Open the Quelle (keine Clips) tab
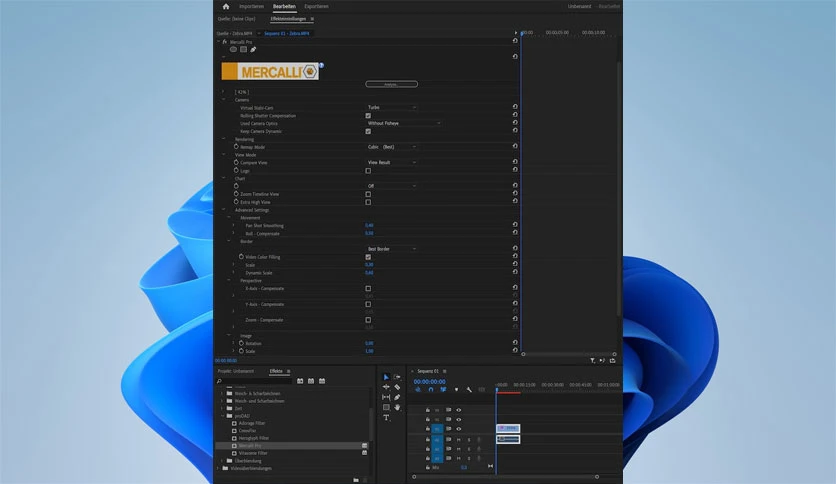The width and height of the screenshot is (836, 484). [x=236, y=19]
